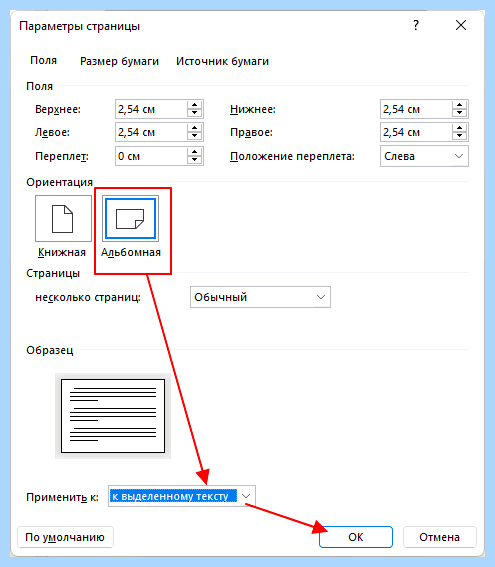Decrease the Левое margin value
Screen dimensions: 495x567
(195, 136)
